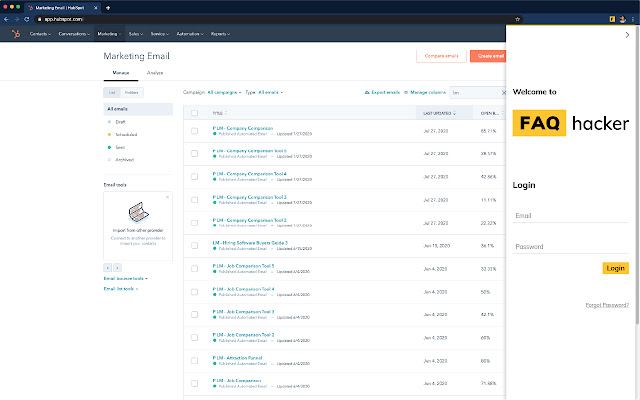Open the FAQ hacker extension icon
This screenshot has height=400, width=640.
click(x=612, y=19)
